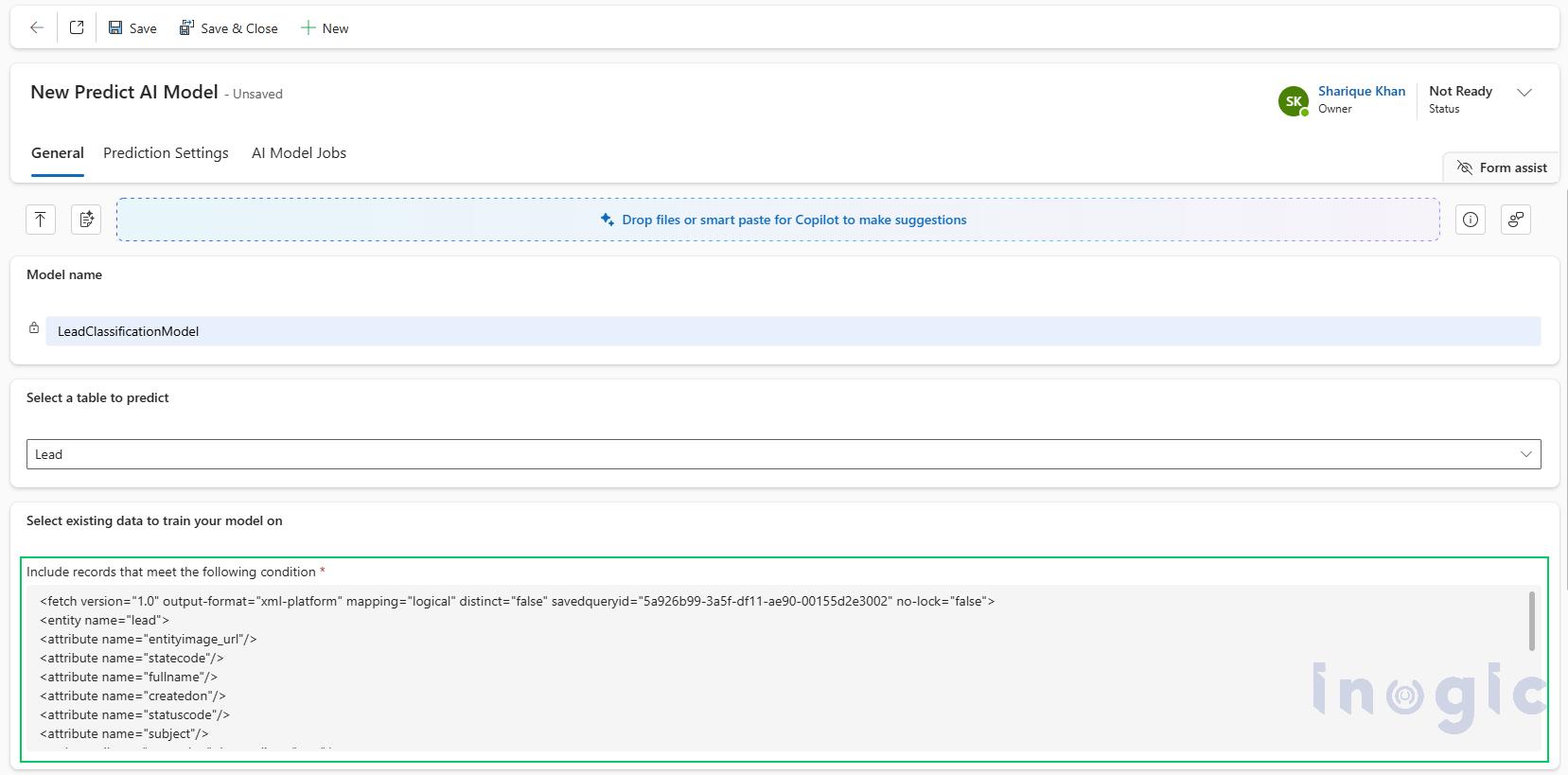Switch to the Prediction Settings tab
The image size is (1568, 775).
click(x=166, y=153)
